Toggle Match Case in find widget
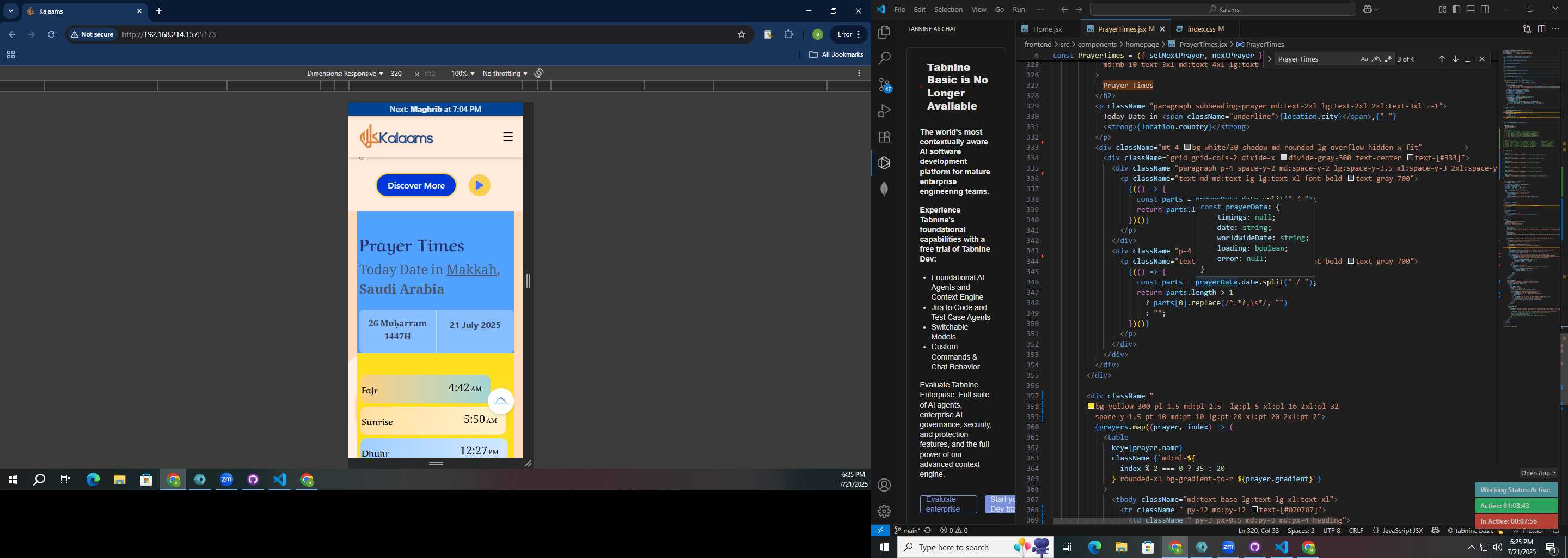Image resolution: width=1568 pixels, height=558 pixels. click(x=1364, y=59)
